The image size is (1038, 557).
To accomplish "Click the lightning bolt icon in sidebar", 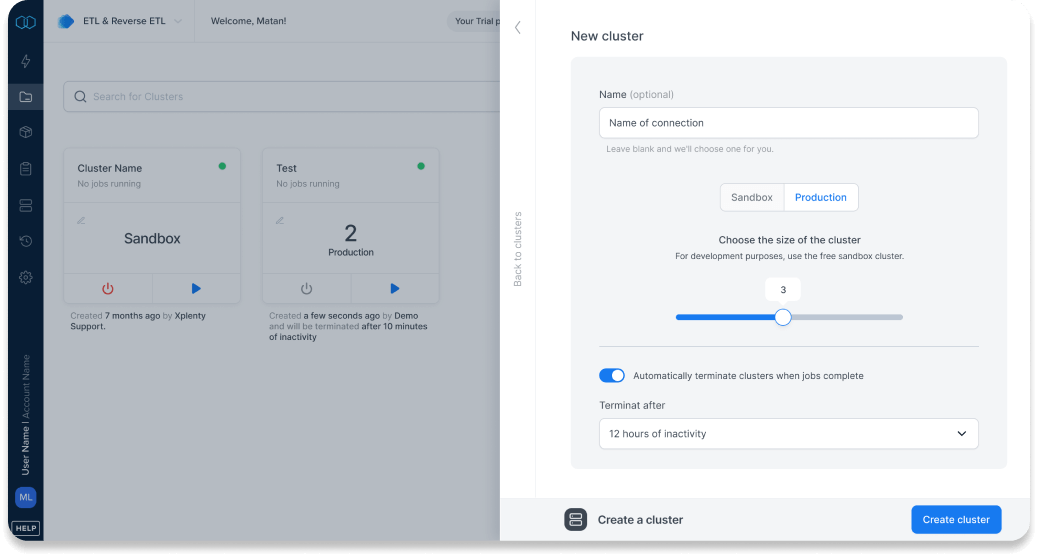I will click(x=26, y=61).
